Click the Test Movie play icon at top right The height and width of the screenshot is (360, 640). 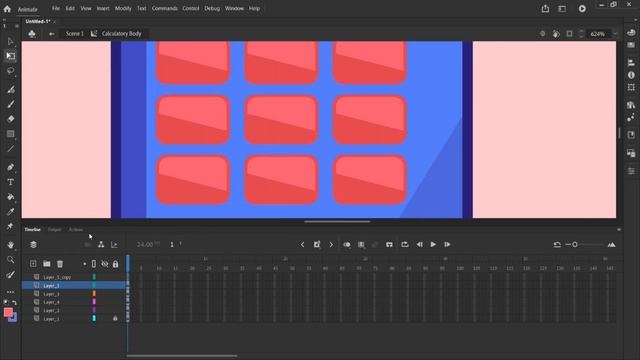click(582, 9)
